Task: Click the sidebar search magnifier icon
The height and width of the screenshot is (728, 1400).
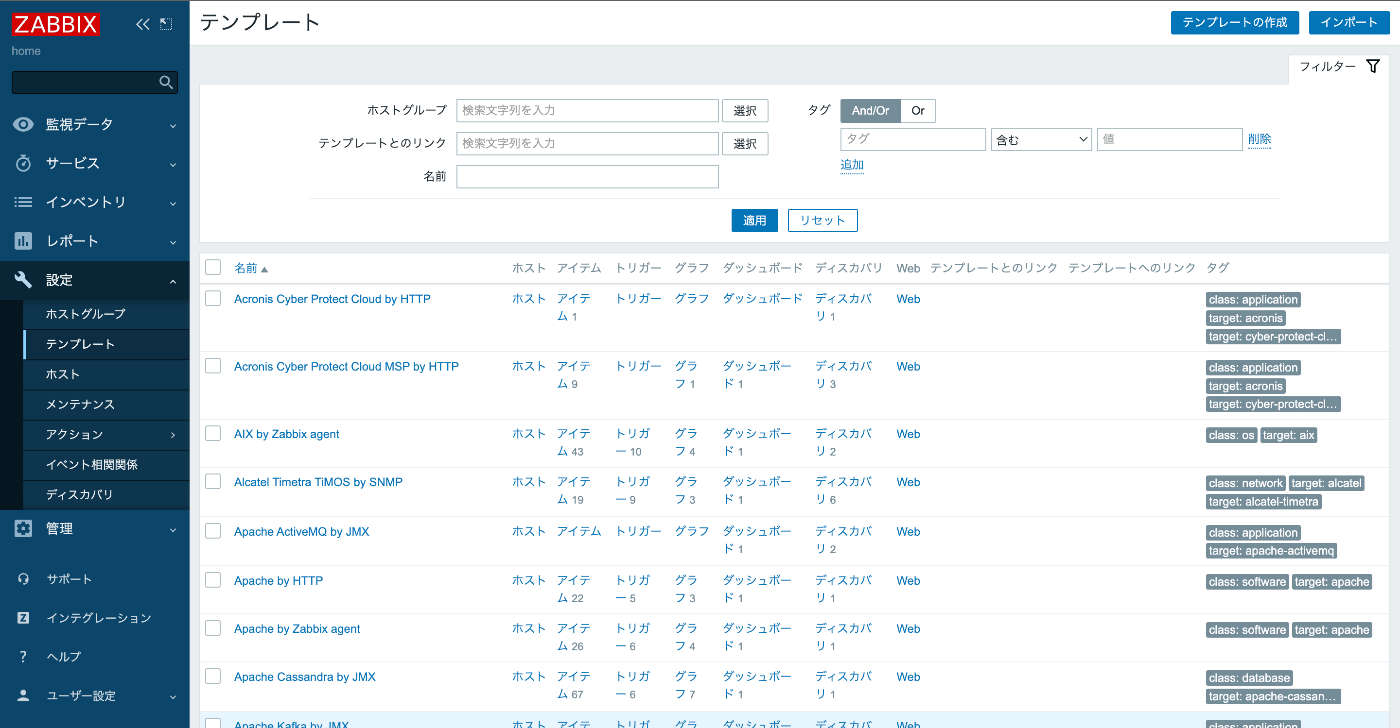Action: 166,82
